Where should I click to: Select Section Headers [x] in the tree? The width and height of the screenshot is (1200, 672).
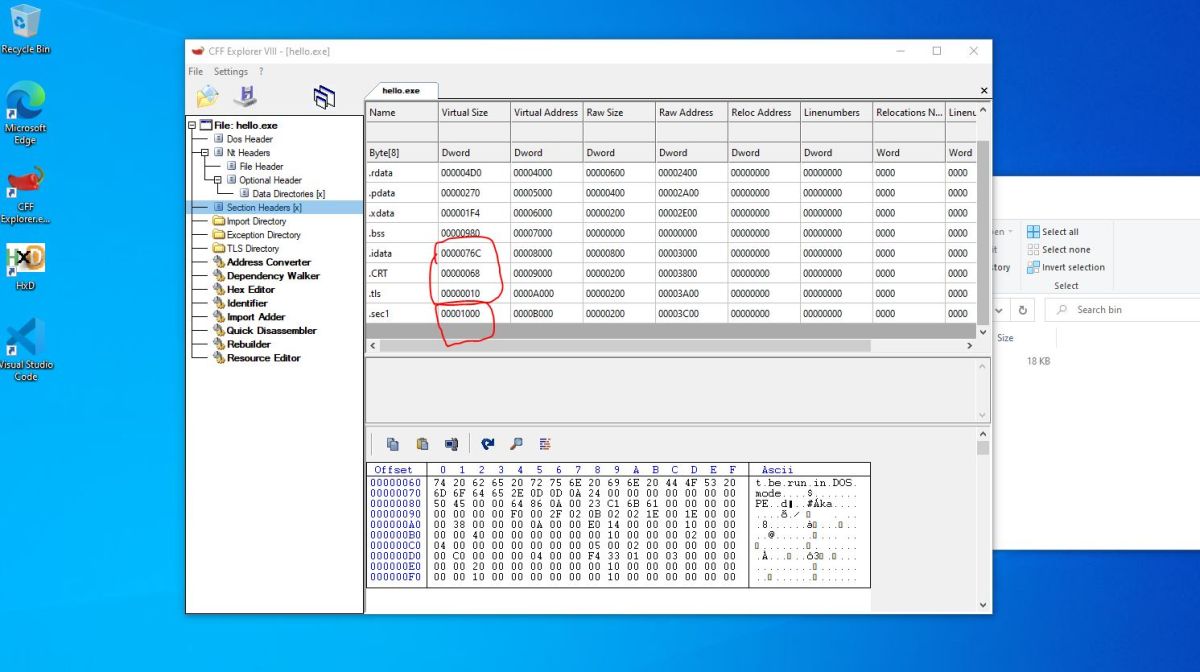pyautogui.click(x=264, y=207)
